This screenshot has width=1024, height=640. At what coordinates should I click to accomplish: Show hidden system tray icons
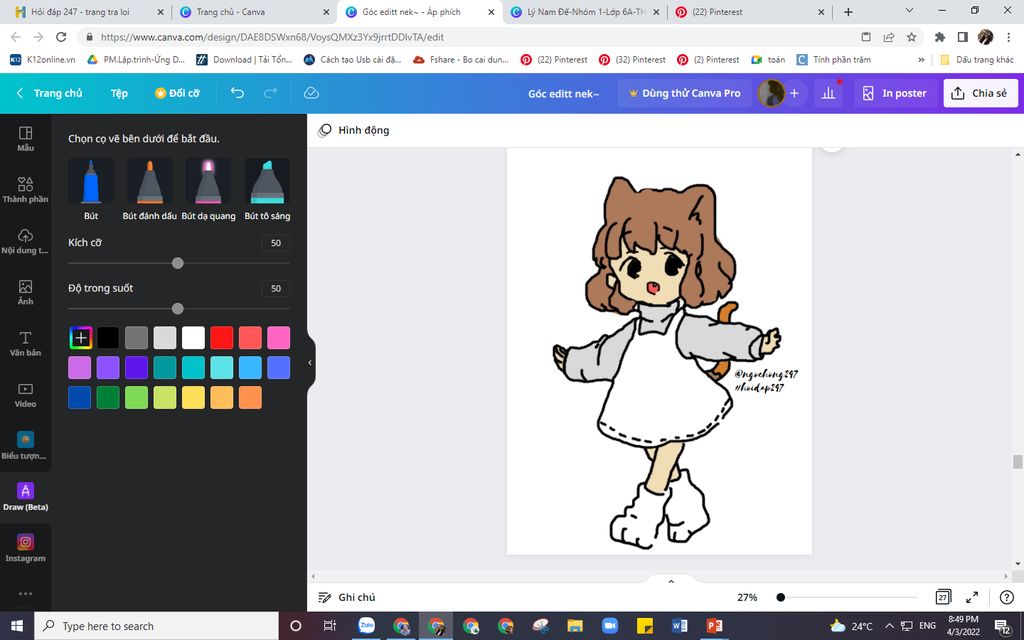(889, 626)
